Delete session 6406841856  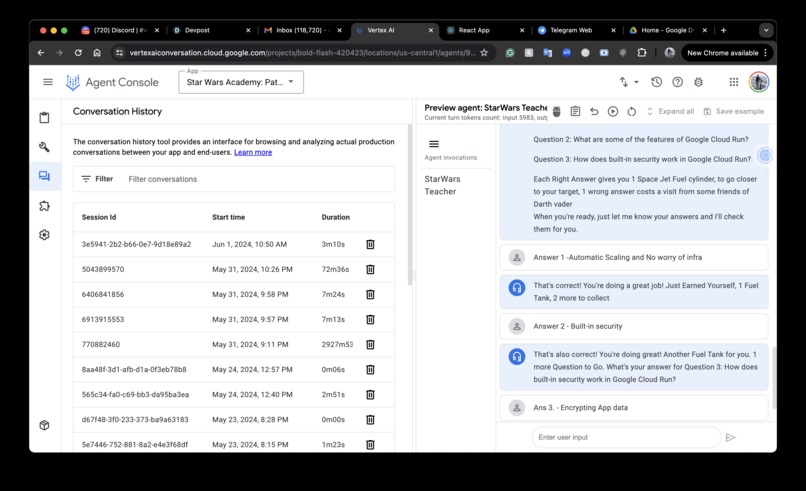[x=370, y=294]
